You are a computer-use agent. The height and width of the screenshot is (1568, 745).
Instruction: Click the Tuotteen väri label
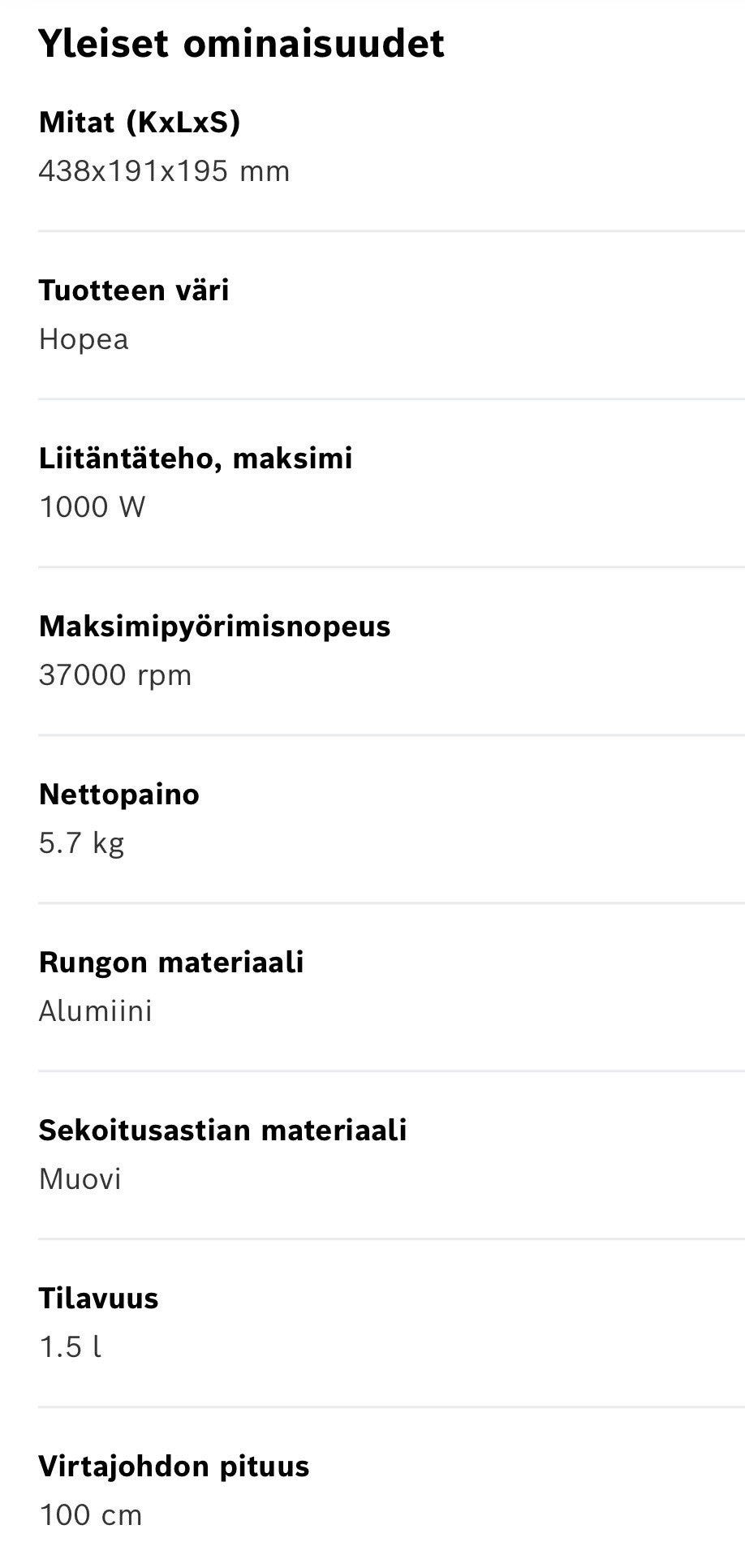pos(134,290)
